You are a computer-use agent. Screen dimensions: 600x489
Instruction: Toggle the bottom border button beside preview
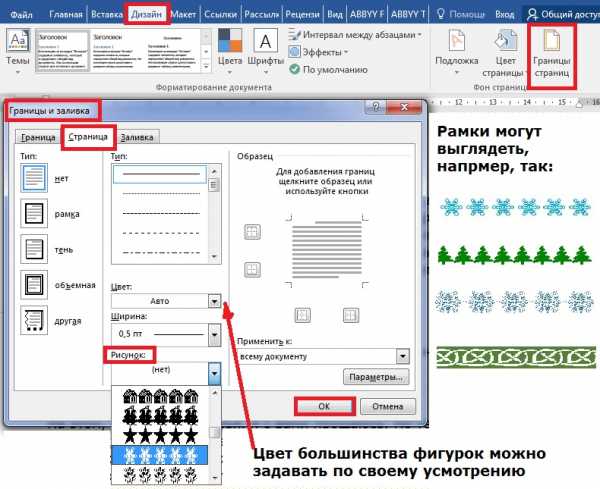252,271
